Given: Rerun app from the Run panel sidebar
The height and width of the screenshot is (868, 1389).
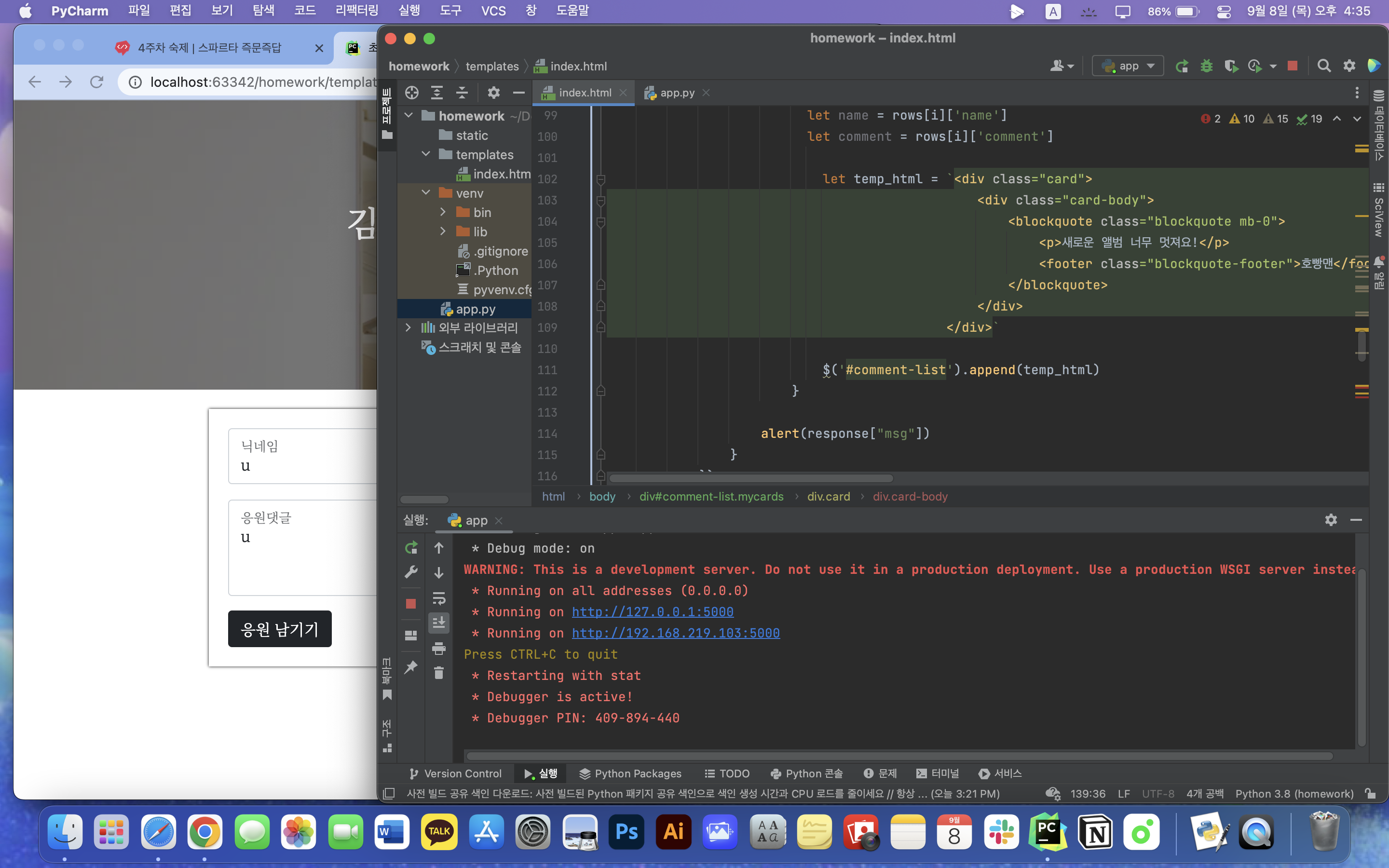Looking at the screenshot, I should click(411, 548).
